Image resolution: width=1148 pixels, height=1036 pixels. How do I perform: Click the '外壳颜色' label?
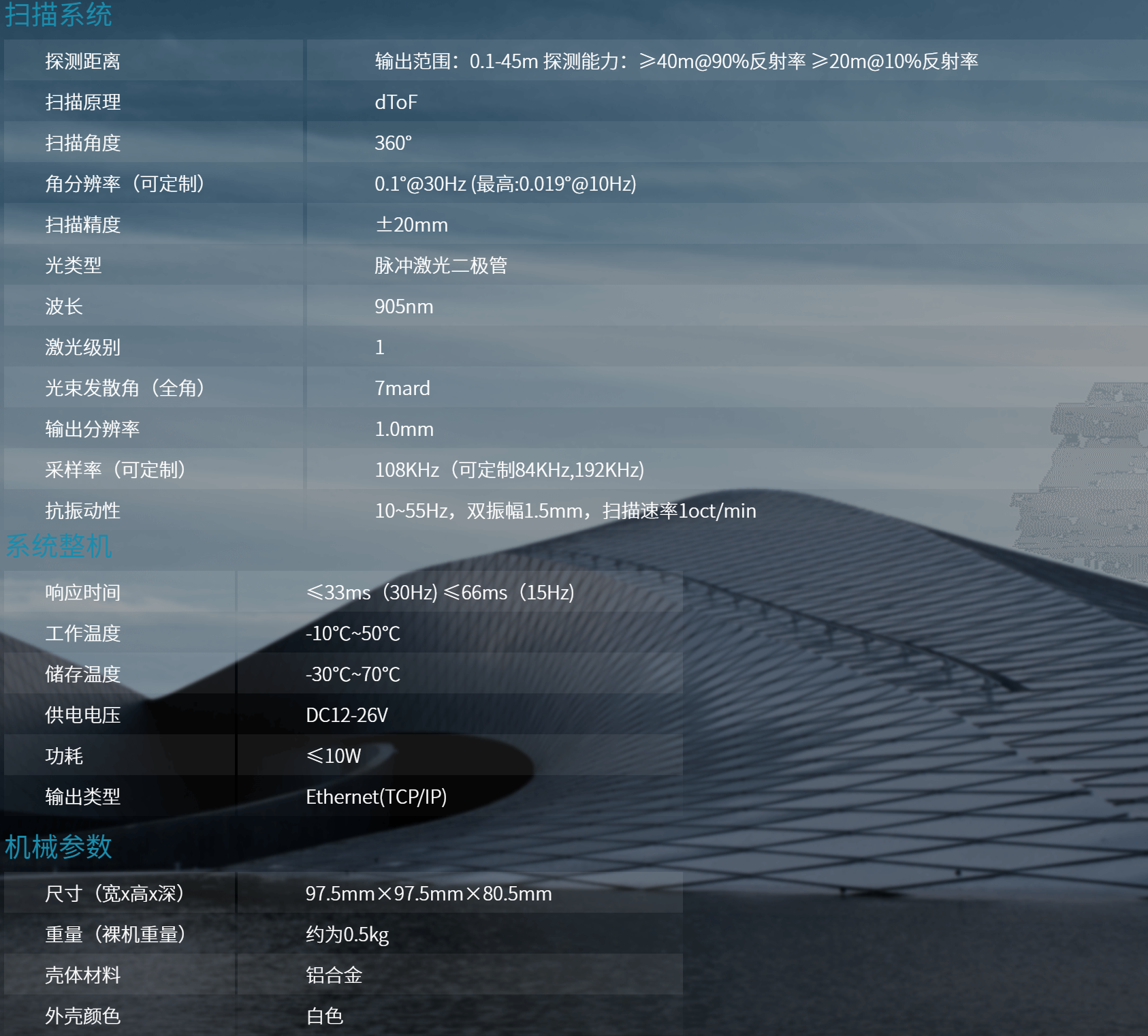tap(82, 1016)
